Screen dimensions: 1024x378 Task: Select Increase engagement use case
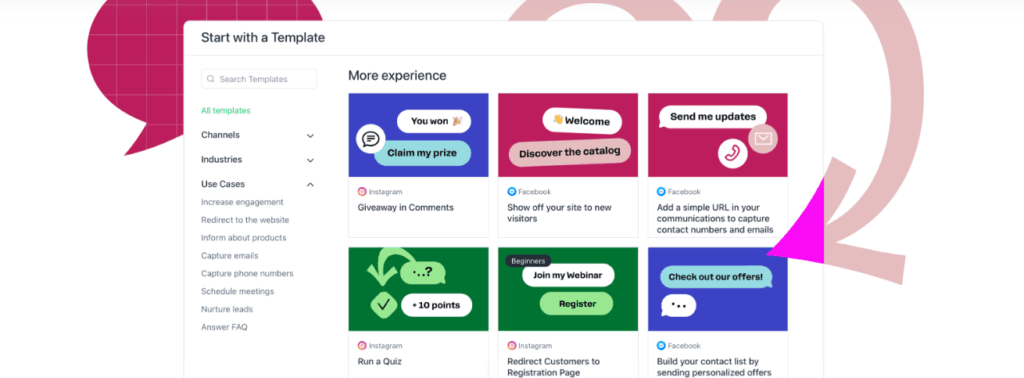point(242,202)
